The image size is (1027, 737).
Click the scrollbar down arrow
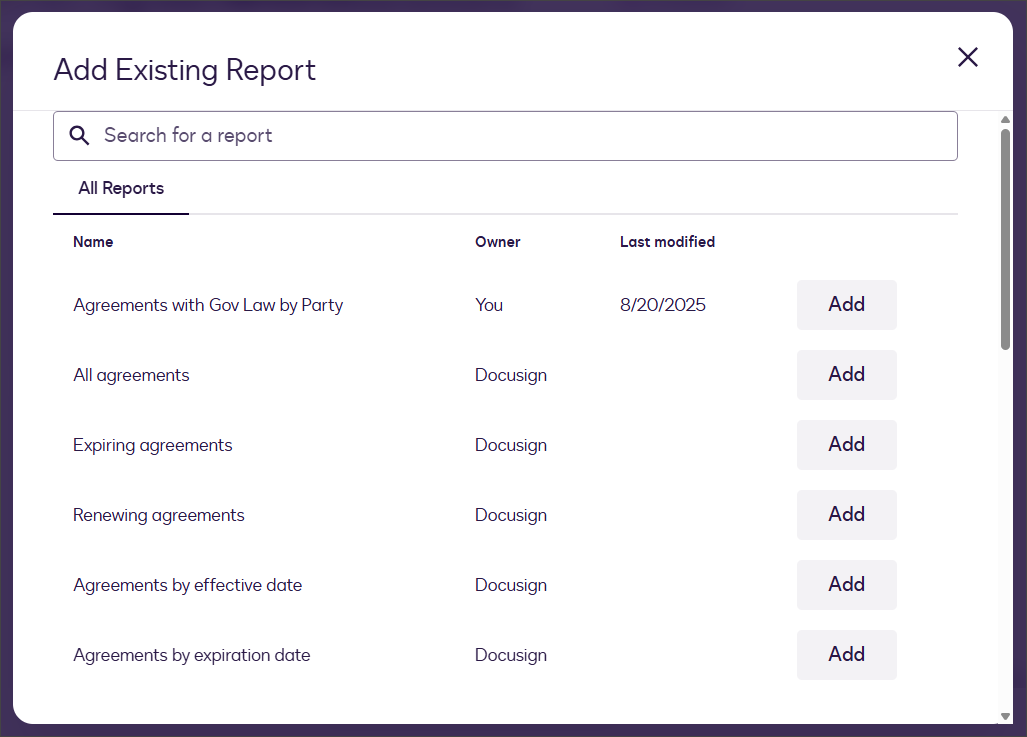coord(1005,716)
